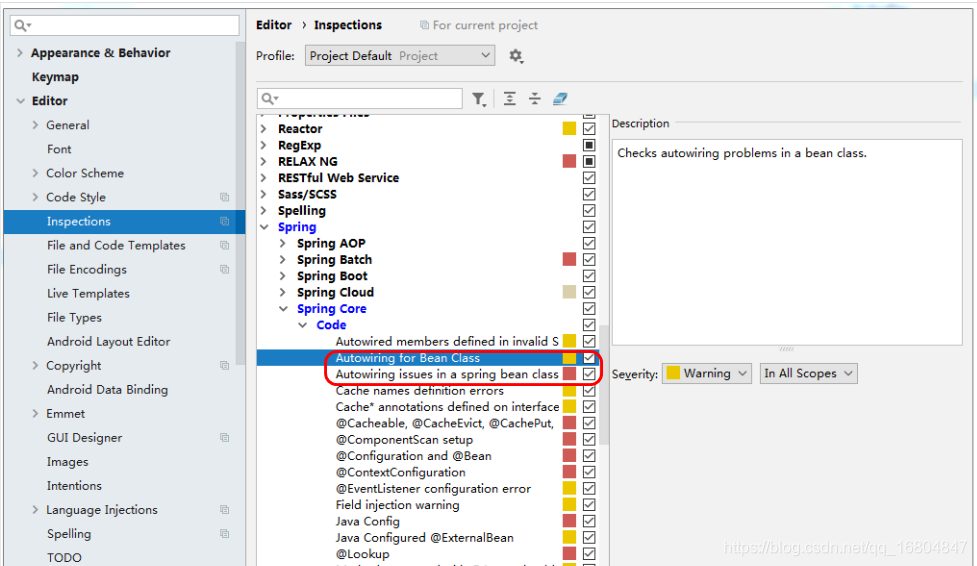Click the project icon beside sidebar Spelling
The height and width of the screenshot is (566, 977).
(x=224, y=534)
